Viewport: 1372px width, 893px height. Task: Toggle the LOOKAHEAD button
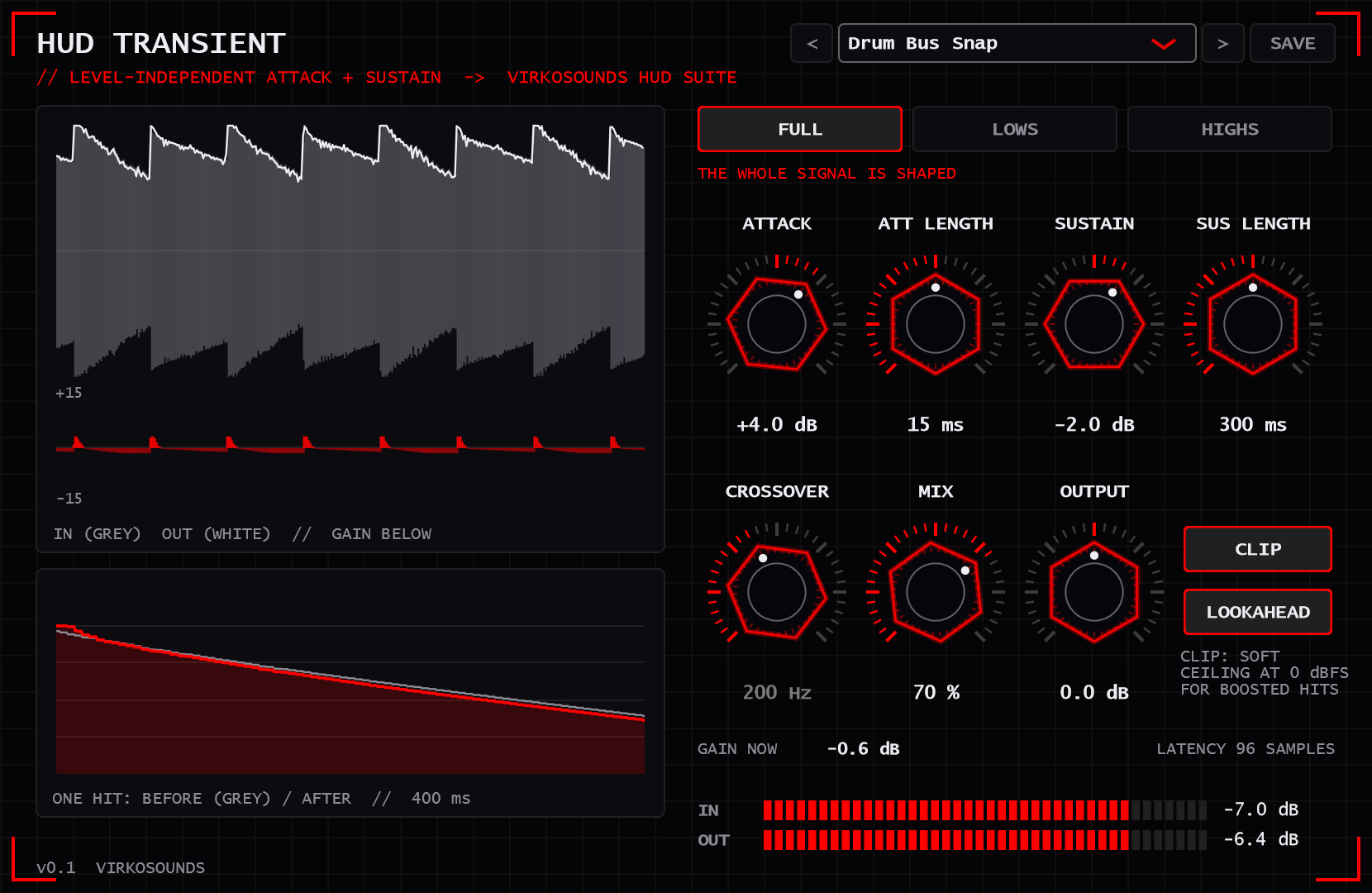1257,612
